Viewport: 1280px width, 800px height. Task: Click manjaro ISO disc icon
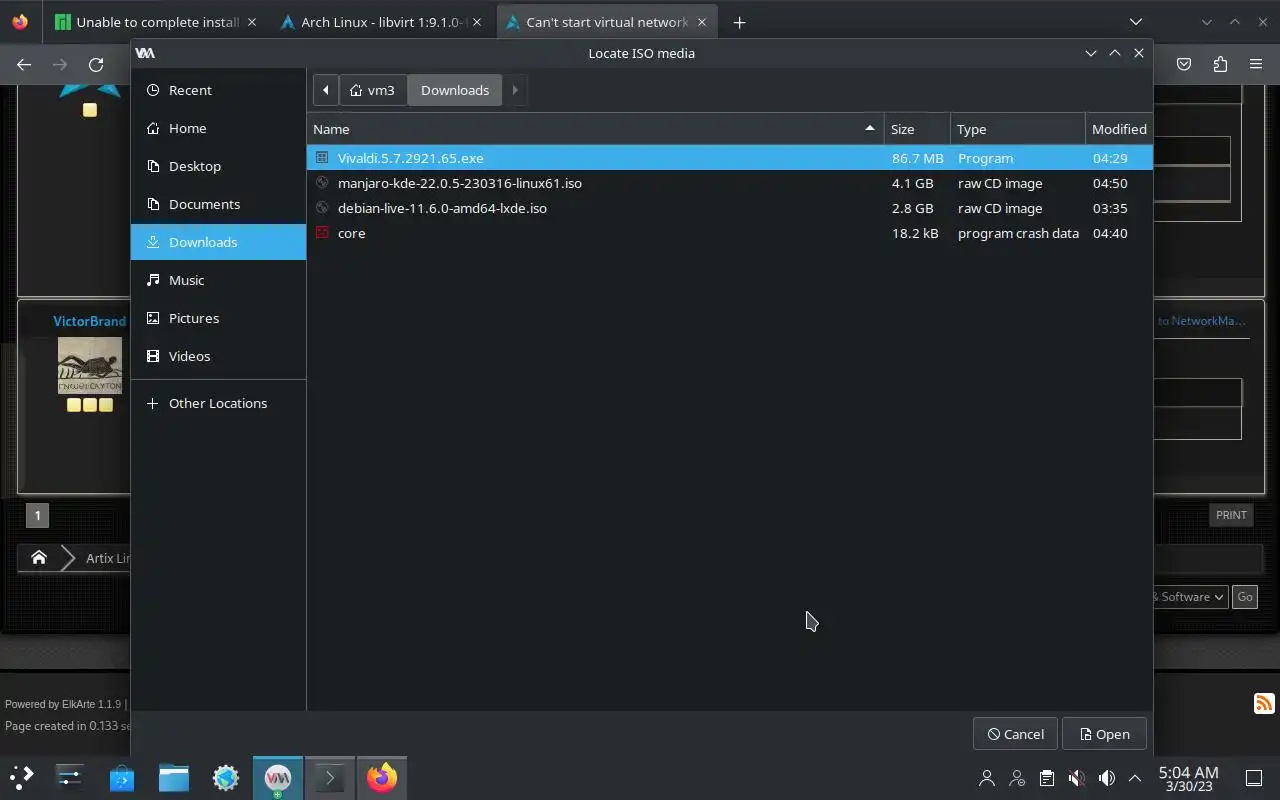point(322,183)
